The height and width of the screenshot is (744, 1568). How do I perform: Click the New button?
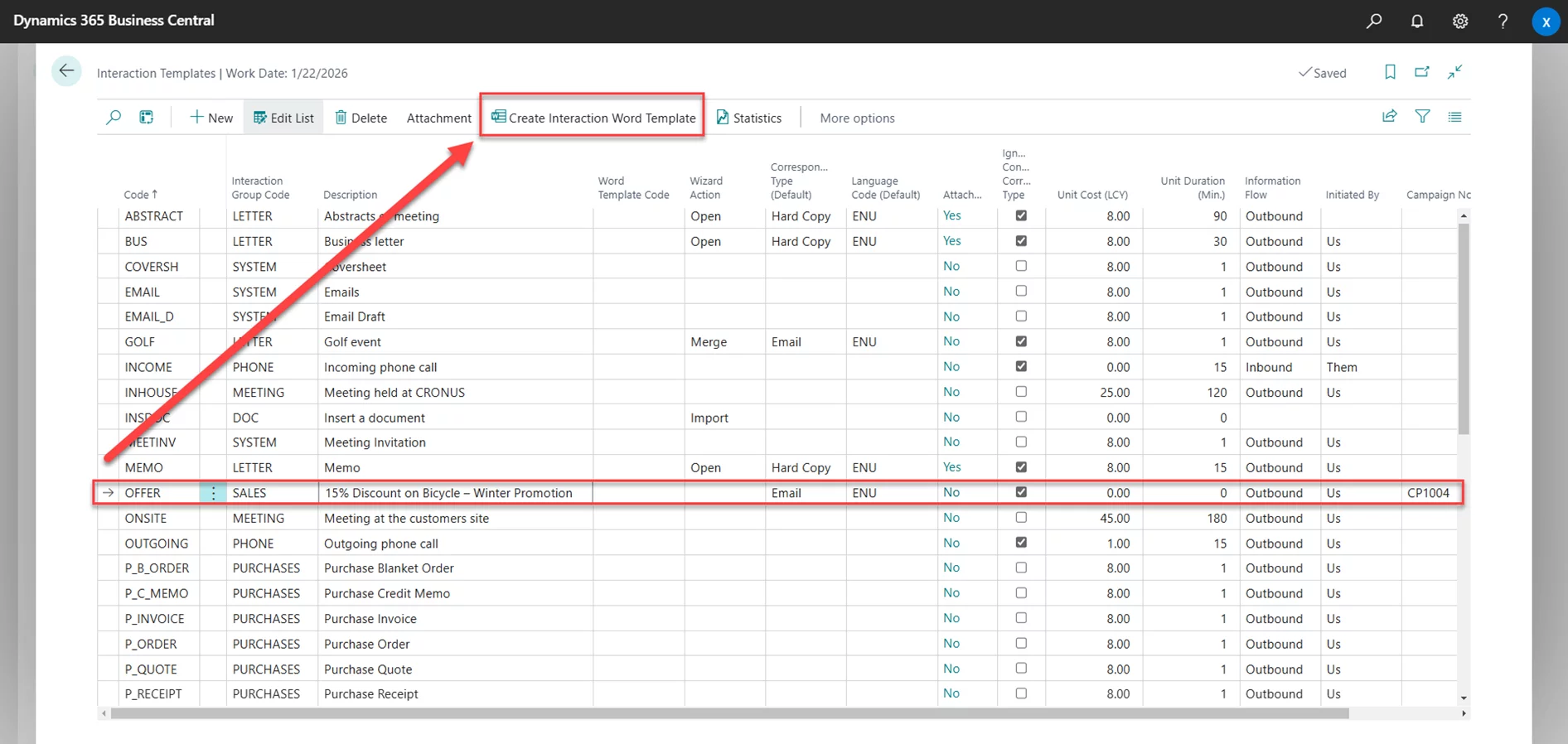point(211,118)
